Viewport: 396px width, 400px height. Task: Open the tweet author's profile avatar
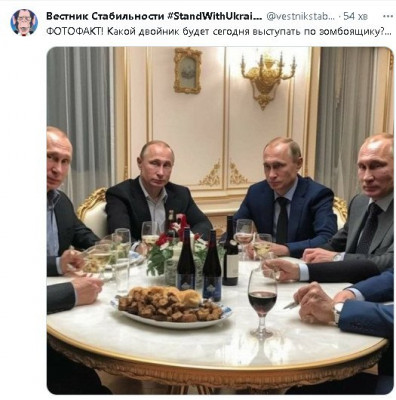(24, 22)
